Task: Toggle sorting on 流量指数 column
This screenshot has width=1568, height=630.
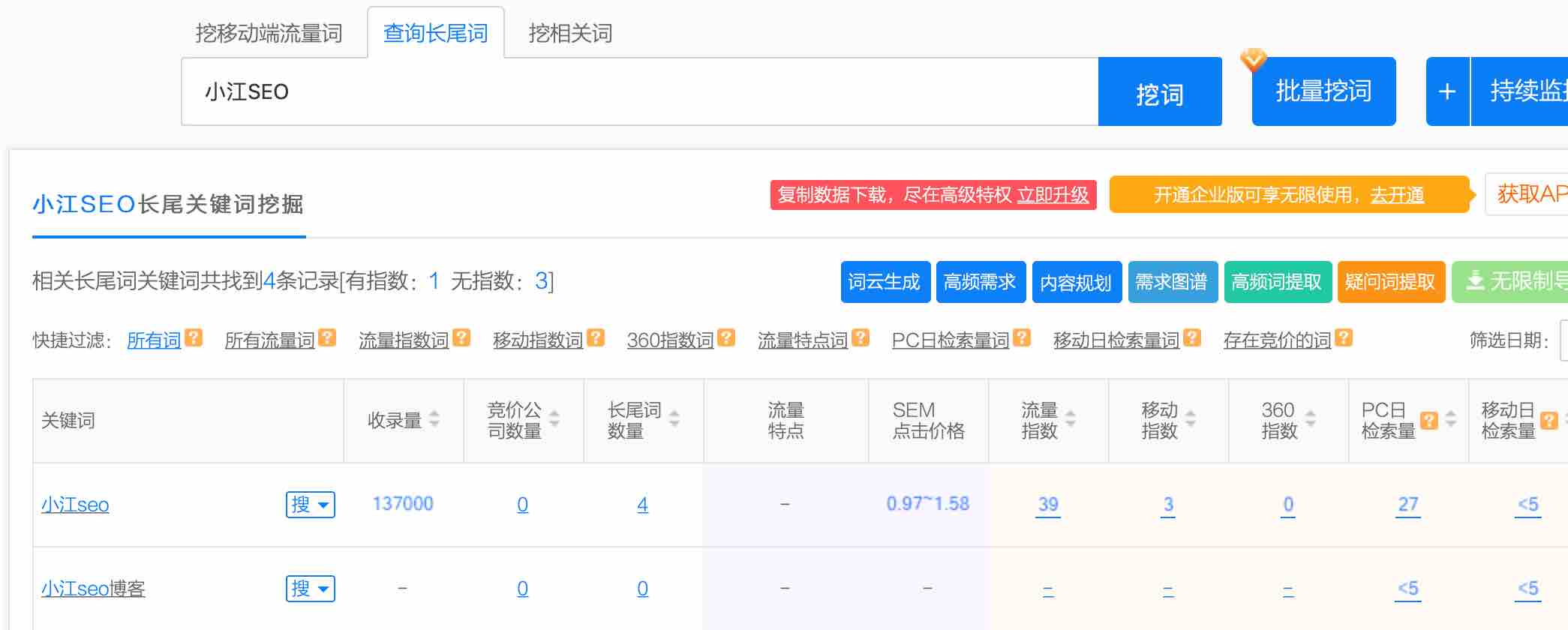Action: [x=1071, y=419]
